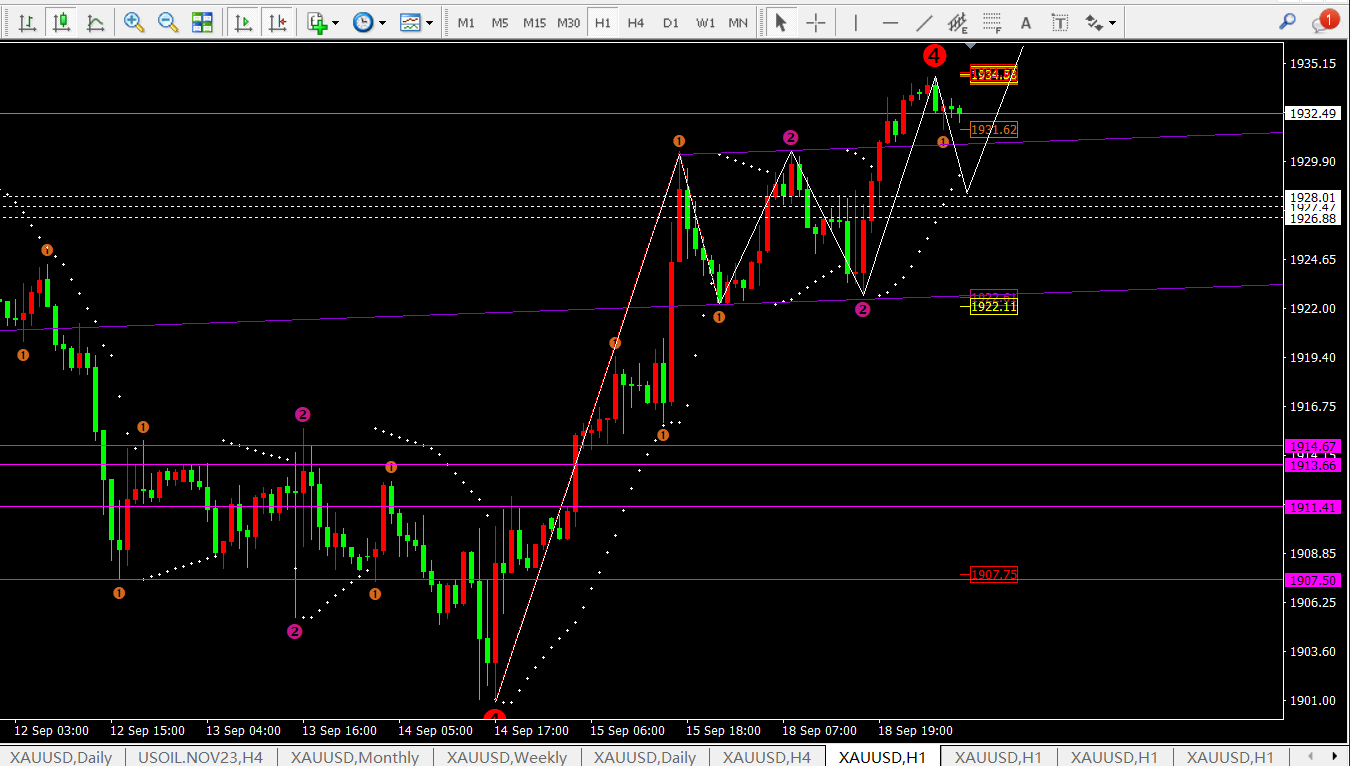Select the crosshair tool
Viewport: 1350px width, 766px height.
click(816, 22)
